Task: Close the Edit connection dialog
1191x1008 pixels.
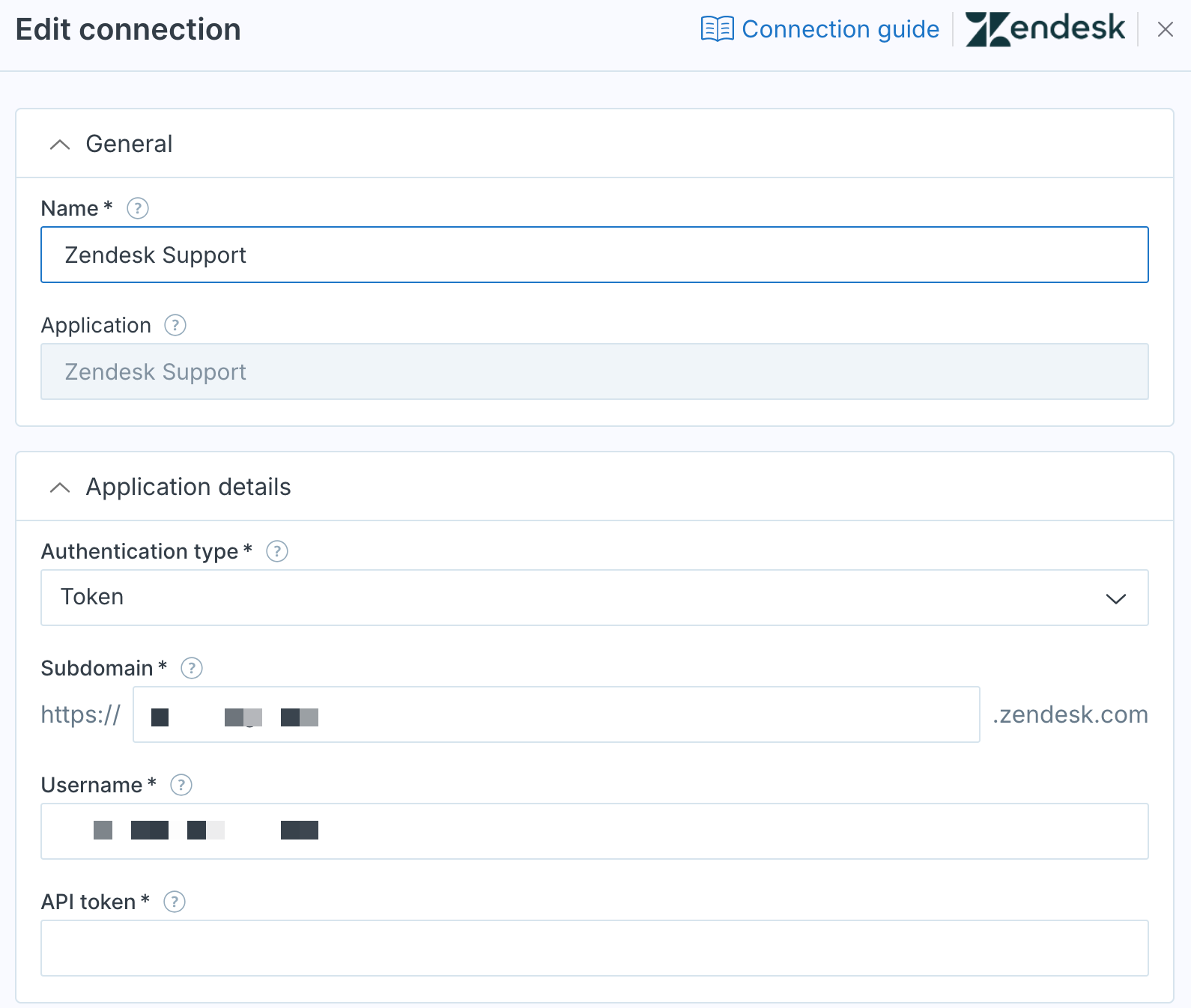Action: click(1165, 29)
